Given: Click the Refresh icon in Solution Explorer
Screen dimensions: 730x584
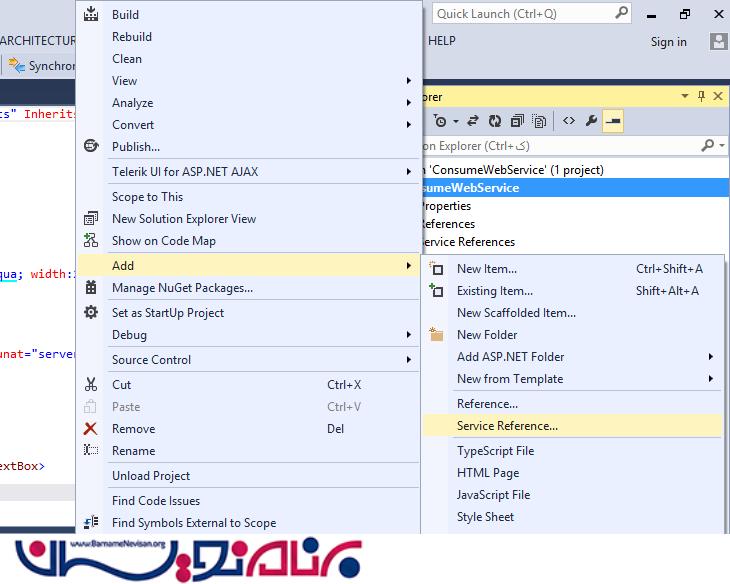Looking at the screenshot, I should coord(495,121).
